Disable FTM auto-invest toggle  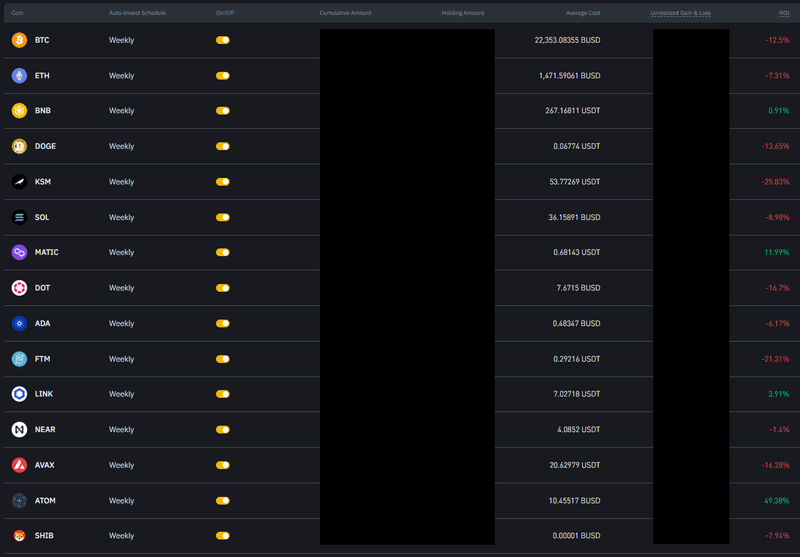tap(223, 359)
